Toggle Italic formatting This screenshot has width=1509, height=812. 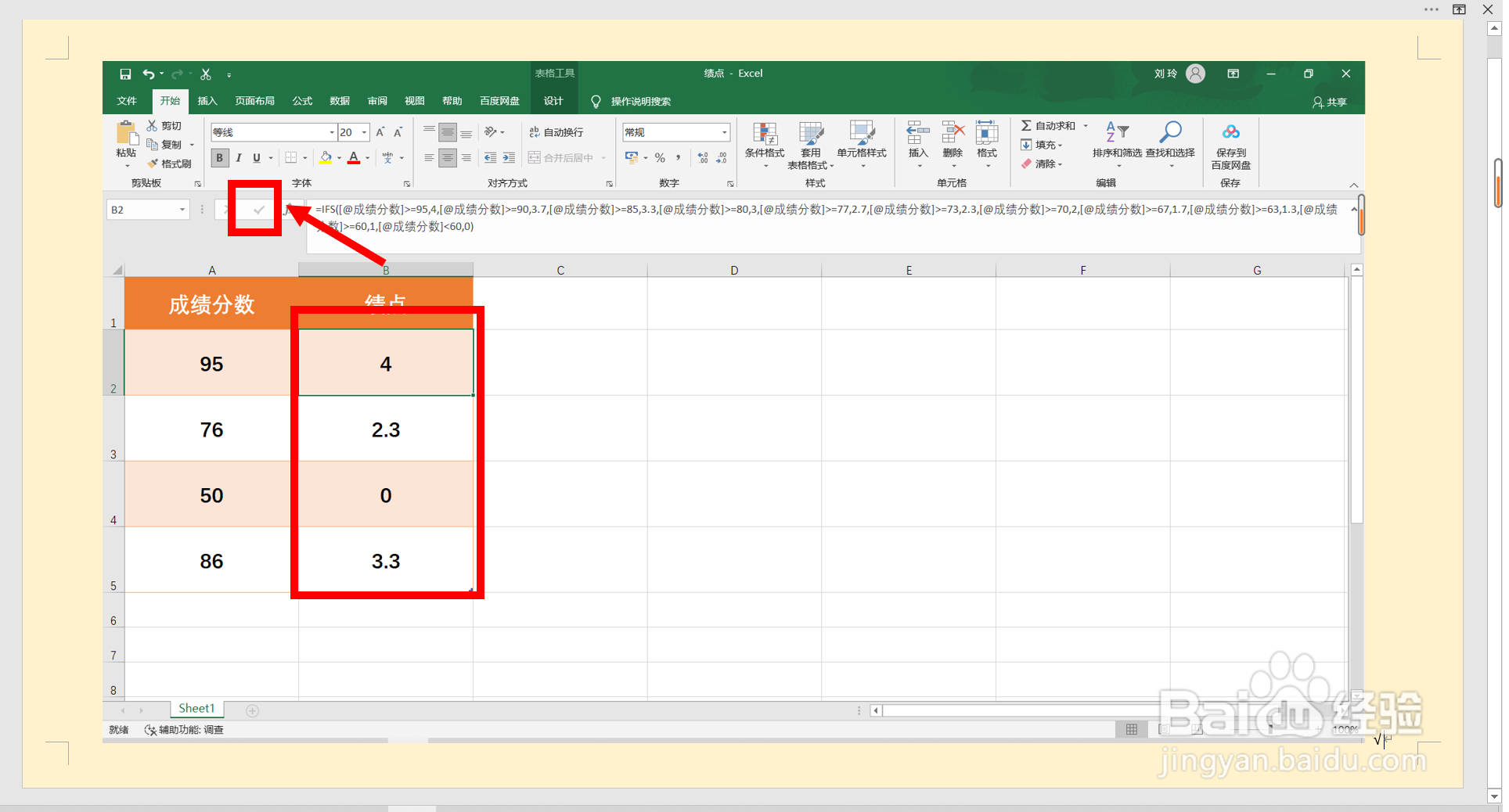pos(239,158)
